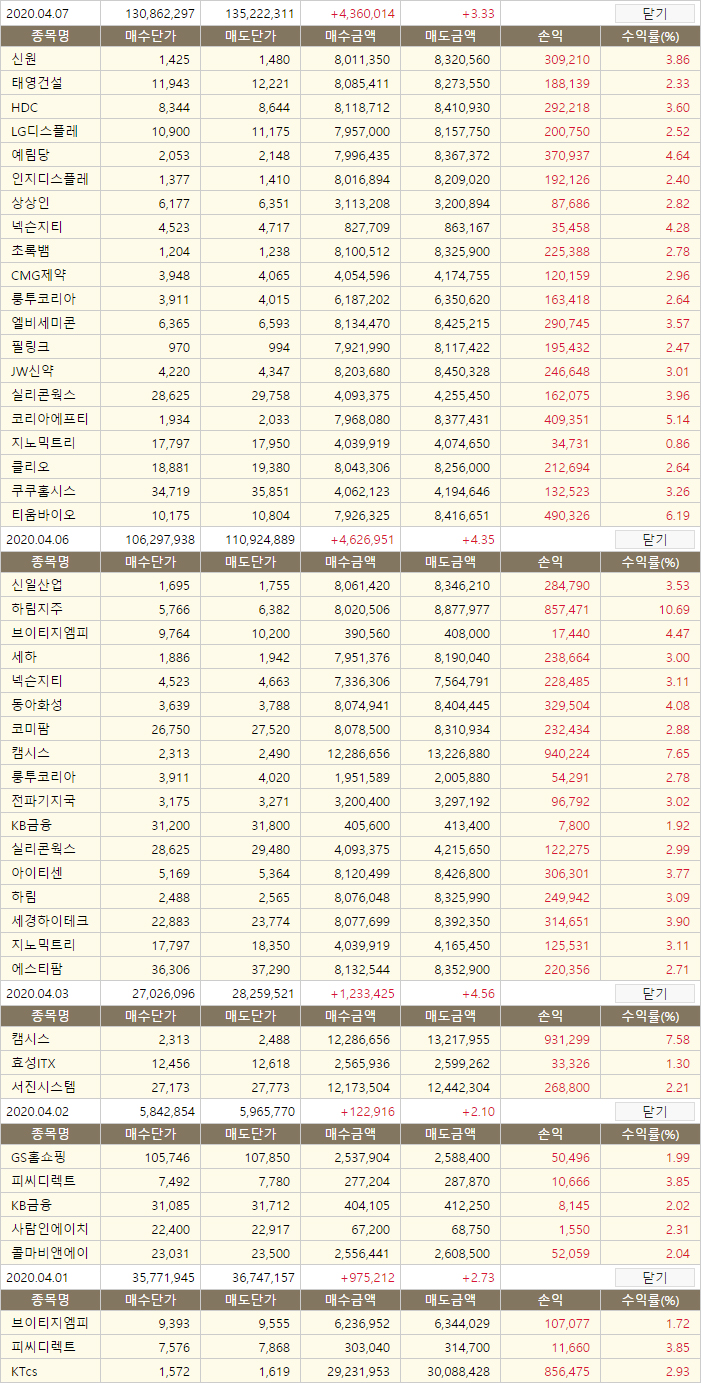Select 하림지주 stock name
The image size is (701, 1383).
tap(36, 609)
